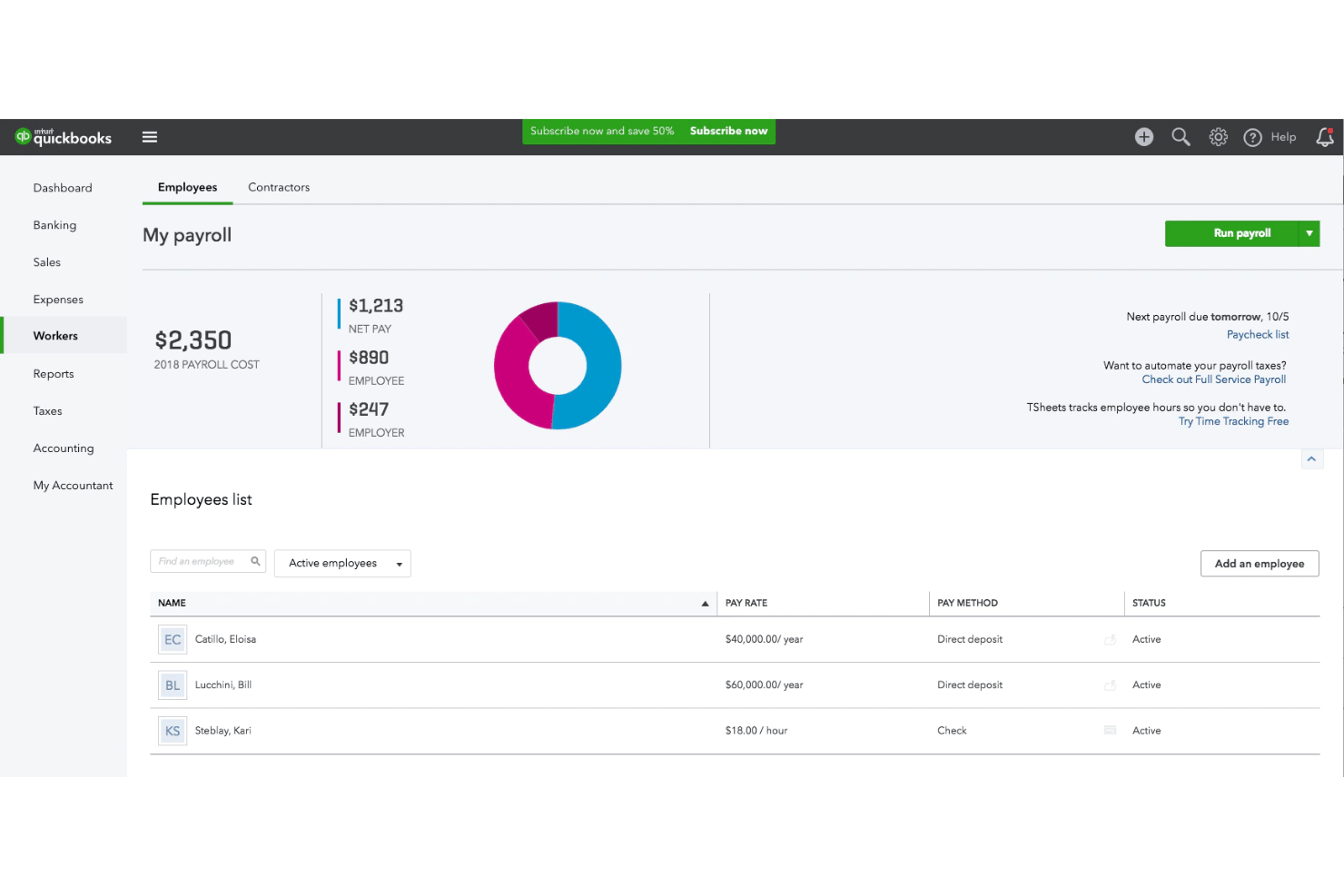The width and height of the screenshot is (1344, 896).
Task: Click the magnifier in Find an employee
Action: [x=255, y=561]
